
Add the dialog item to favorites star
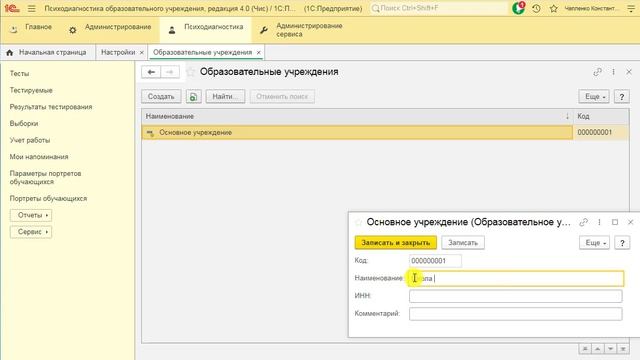(358, 222)
